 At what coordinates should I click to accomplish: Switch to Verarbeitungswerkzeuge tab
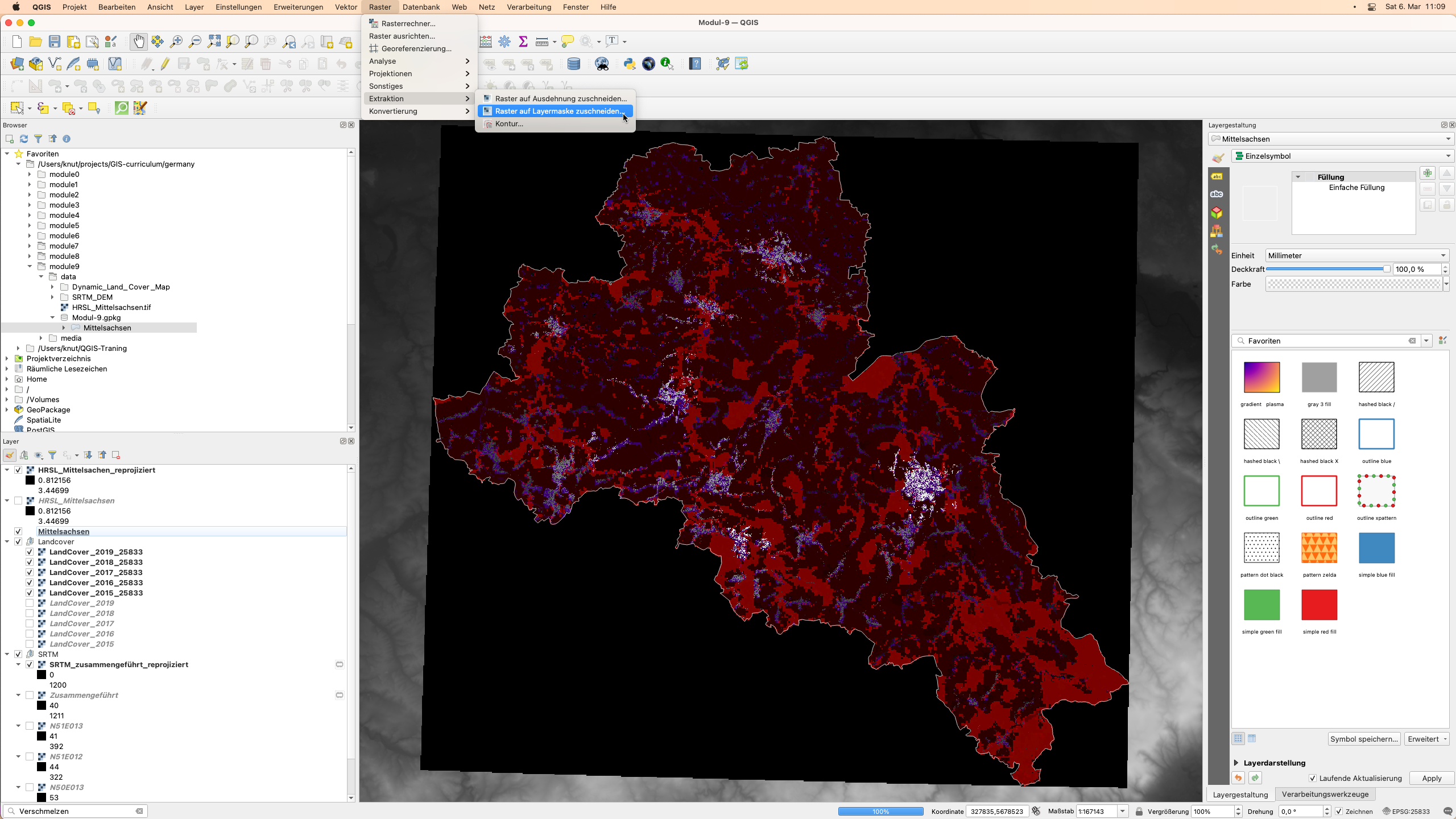click(1325, 794)
